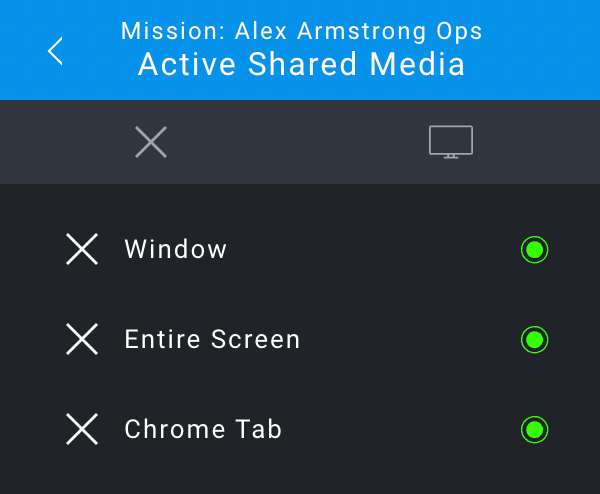The width and height of the screenshot is (600, 494).
Task: Click the Mission: Alex Armstrong Ops subtitle
Action: (302, 31)
